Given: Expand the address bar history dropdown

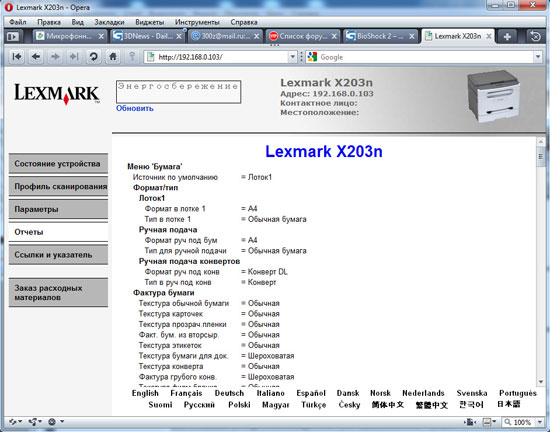Looking at the screenshot, I should 292,57.
